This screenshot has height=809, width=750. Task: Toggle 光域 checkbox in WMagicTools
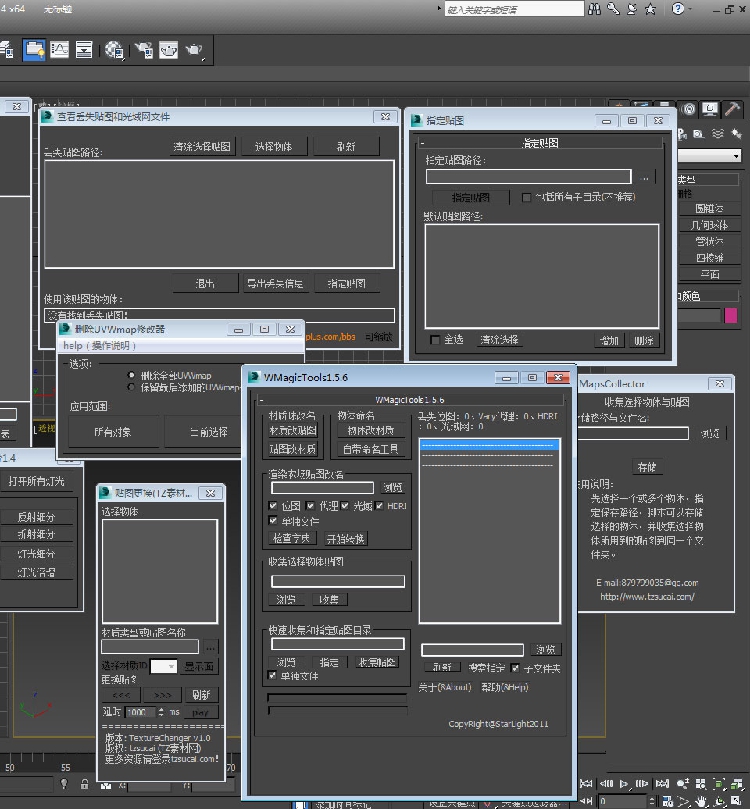click(345, 506)
